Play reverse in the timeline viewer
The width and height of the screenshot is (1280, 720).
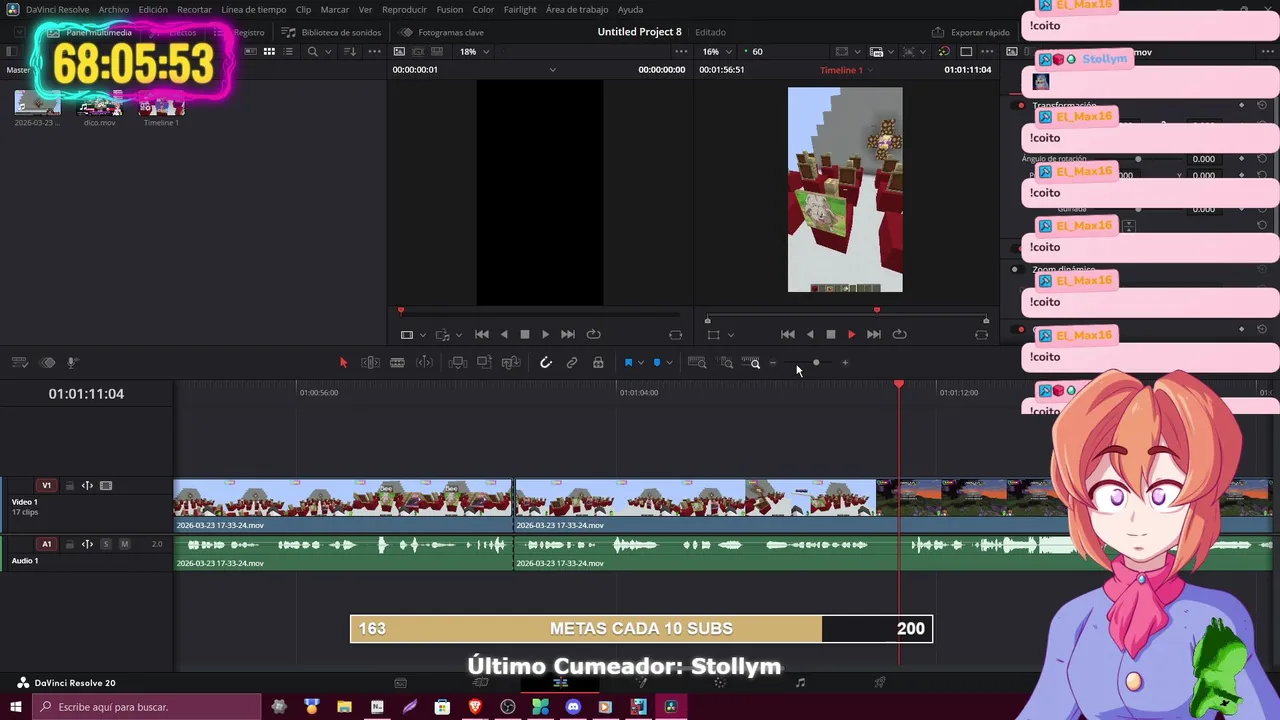810,335
